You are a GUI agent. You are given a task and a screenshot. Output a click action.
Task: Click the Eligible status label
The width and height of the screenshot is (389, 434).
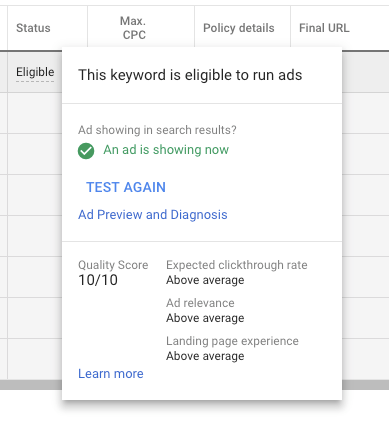[x=35, y=72]
